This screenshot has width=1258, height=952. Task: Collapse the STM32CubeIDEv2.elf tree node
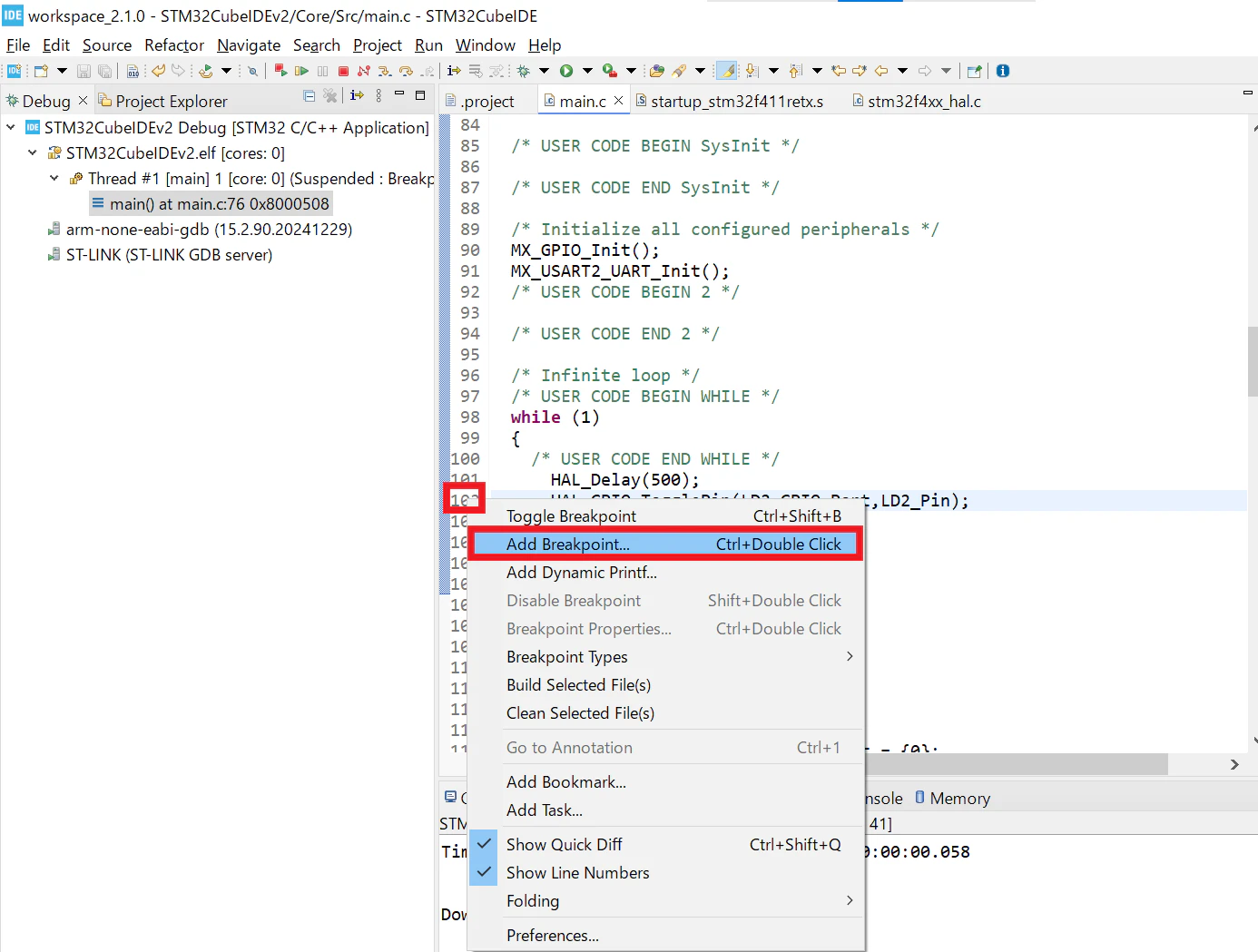[x=33, y=153]
